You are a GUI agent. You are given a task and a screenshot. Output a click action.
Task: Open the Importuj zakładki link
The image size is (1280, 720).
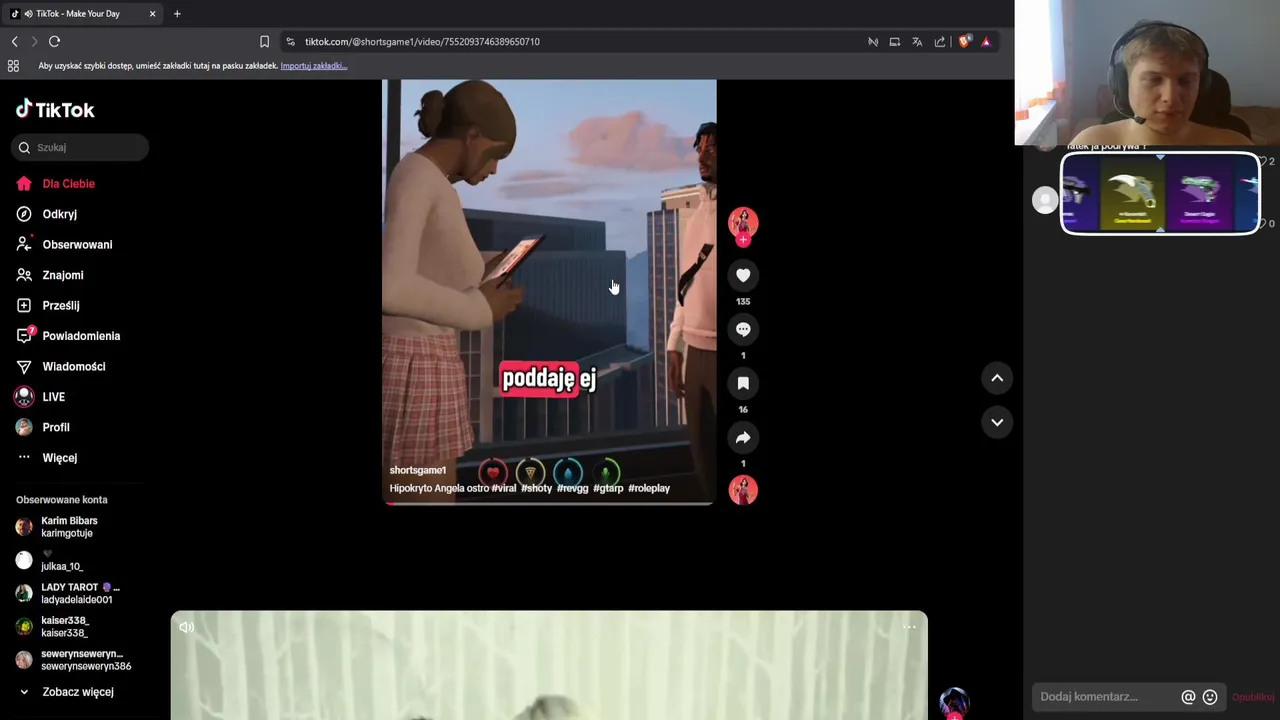(314, 66)
